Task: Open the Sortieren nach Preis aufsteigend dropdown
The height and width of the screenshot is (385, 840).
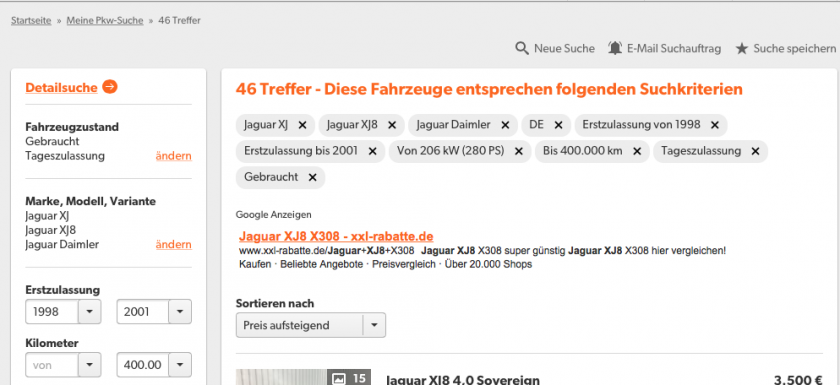Action: click(x=311, y=325)
